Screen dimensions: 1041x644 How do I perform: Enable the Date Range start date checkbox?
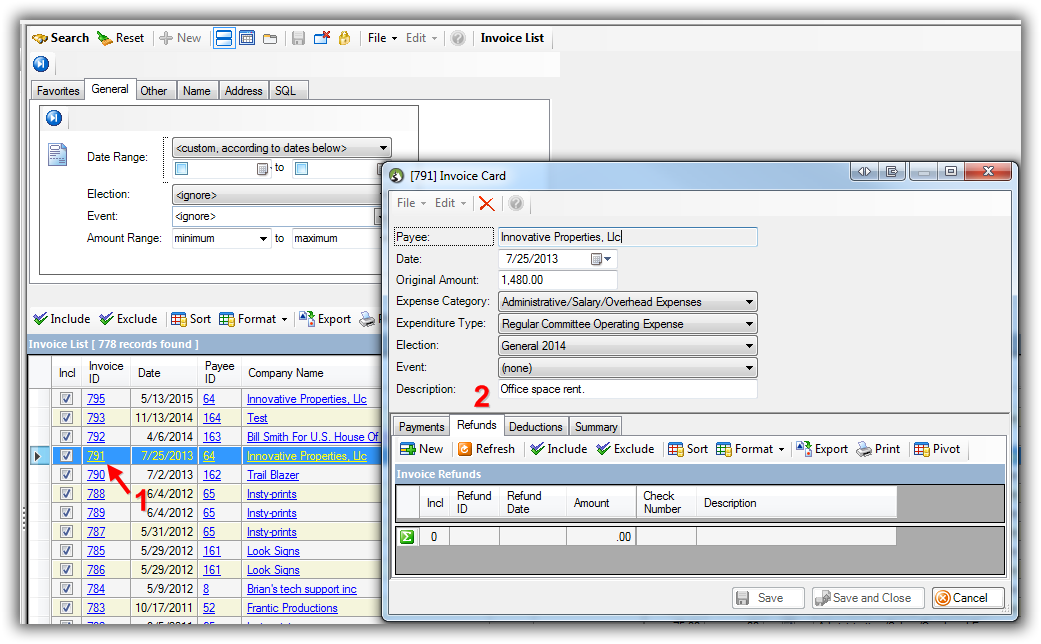coord(182,169)
